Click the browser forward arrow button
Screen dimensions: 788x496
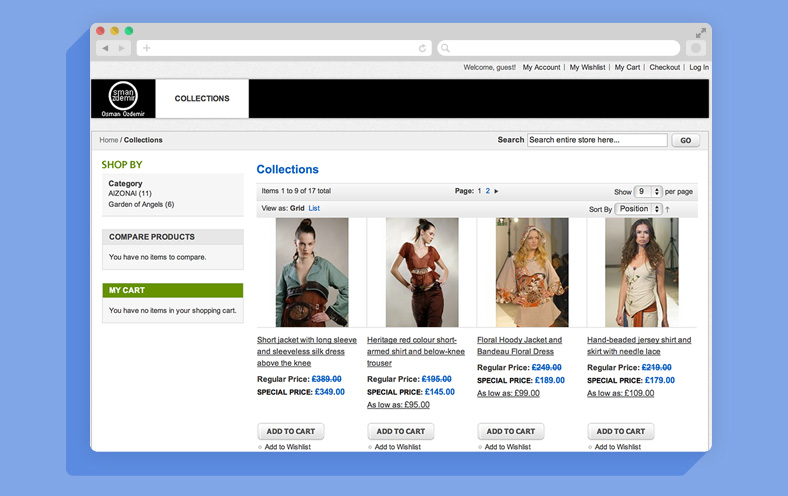coord(122,48)
